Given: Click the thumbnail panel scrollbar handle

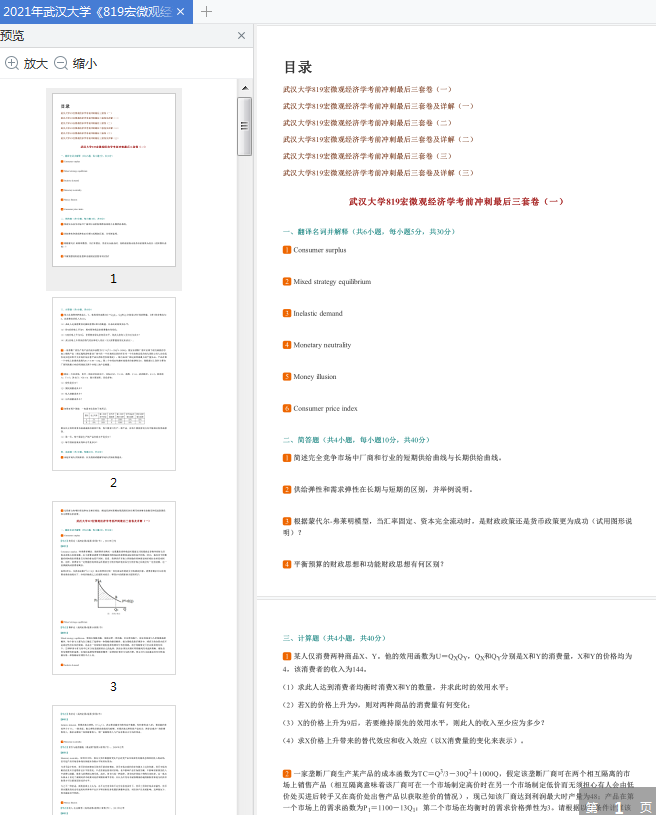Looking at the screenshot, I should tap(244, 126).
